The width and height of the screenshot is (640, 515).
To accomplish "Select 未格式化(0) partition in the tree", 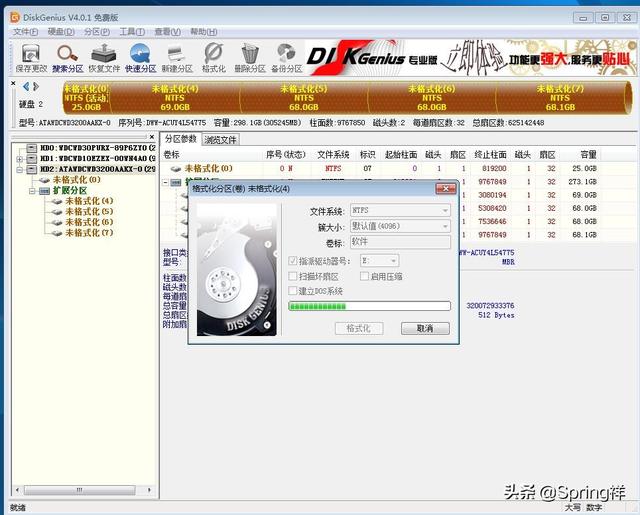I will [x=76, y=180].
